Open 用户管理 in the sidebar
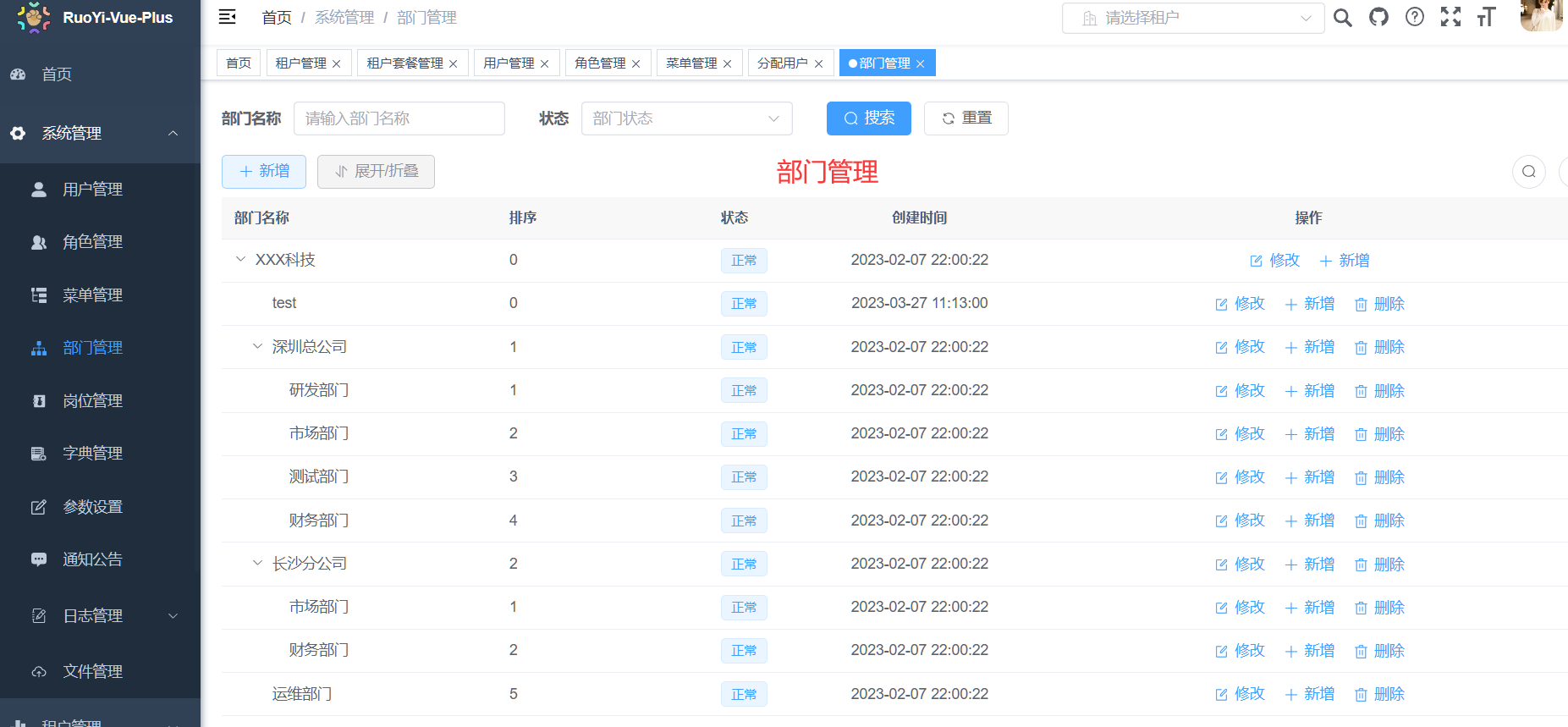Viewport: 1568px width, 727px height. pyautogui.click(x=100, y=190)
